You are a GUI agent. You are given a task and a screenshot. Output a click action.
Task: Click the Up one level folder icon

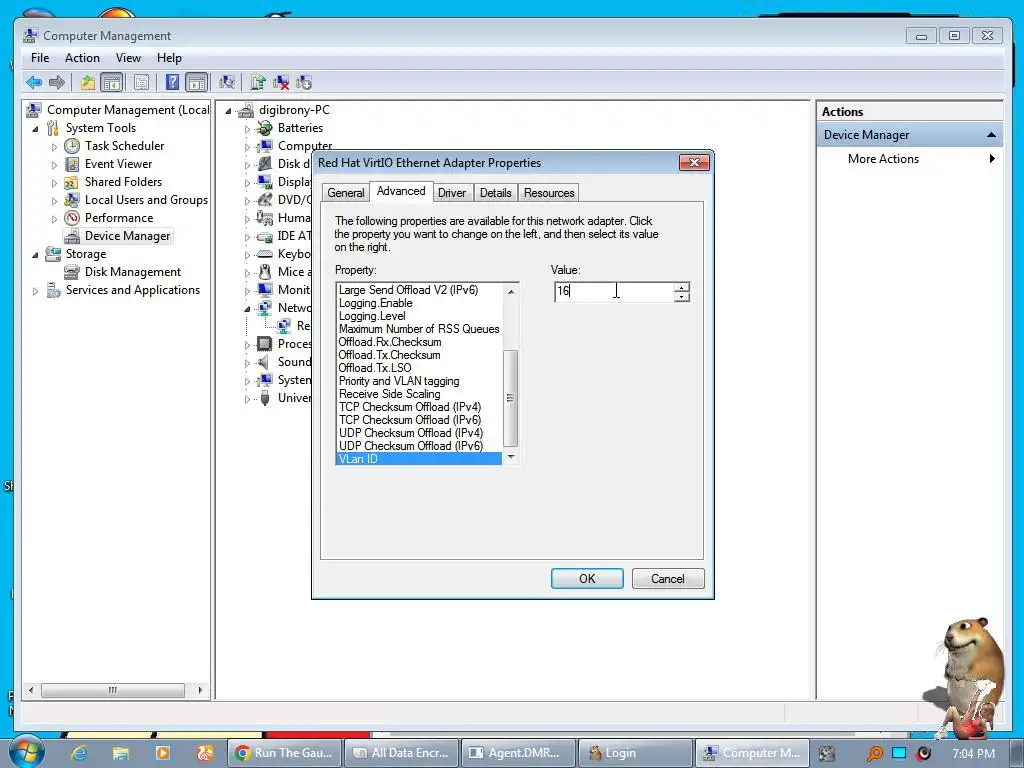click(x=88, y=82)
